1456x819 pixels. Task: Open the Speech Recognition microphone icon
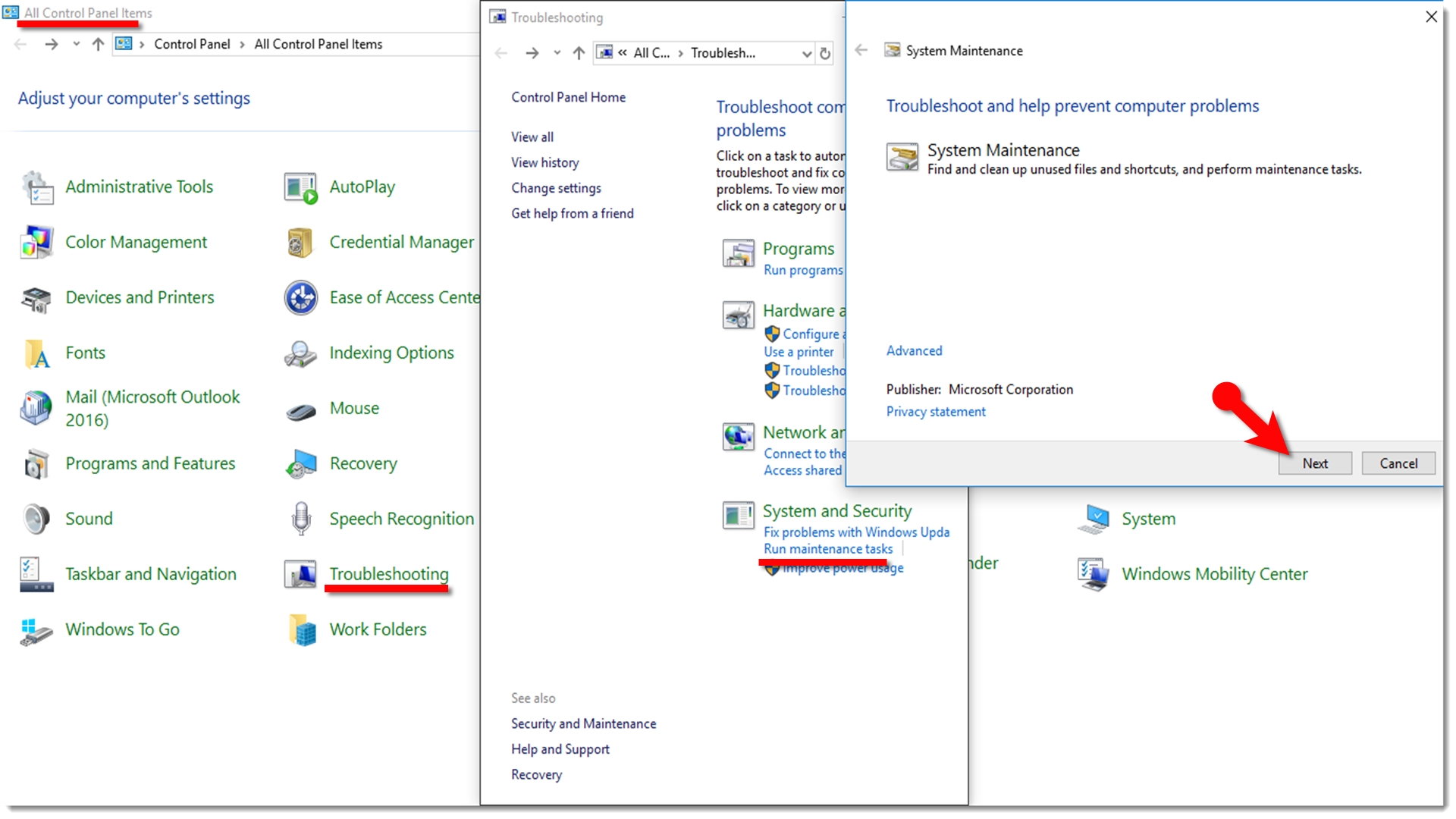tap(301, 519)
